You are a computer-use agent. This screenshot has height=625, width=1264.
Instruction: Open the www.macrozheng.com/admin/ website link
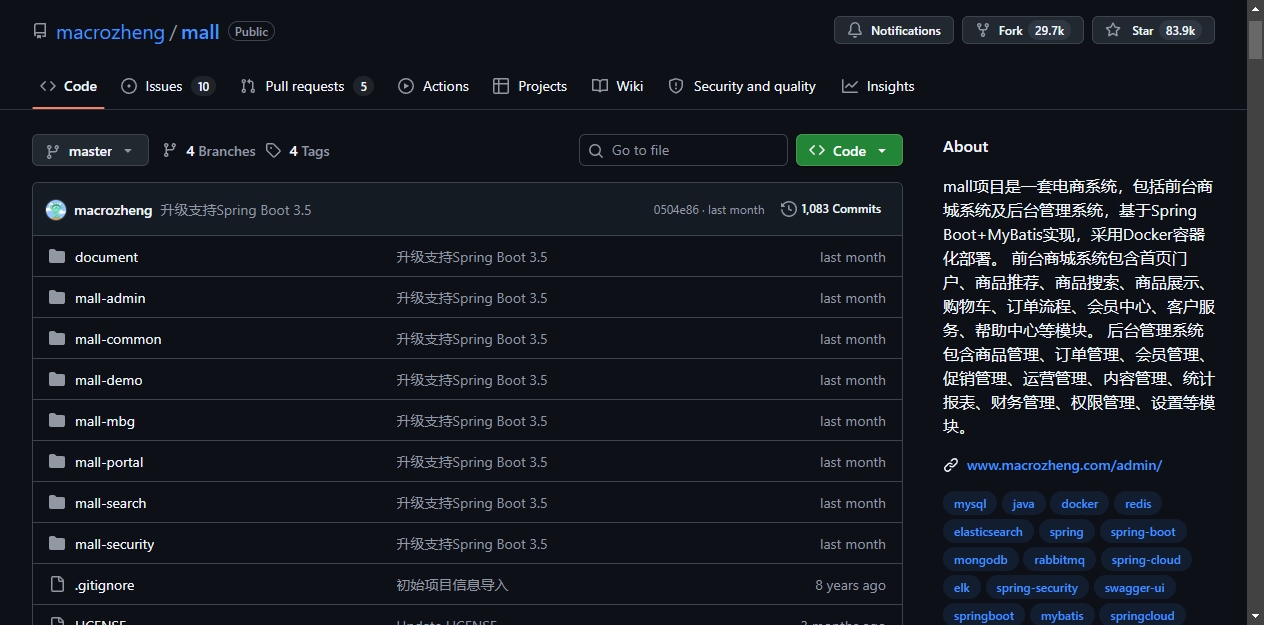(1064, 465)
